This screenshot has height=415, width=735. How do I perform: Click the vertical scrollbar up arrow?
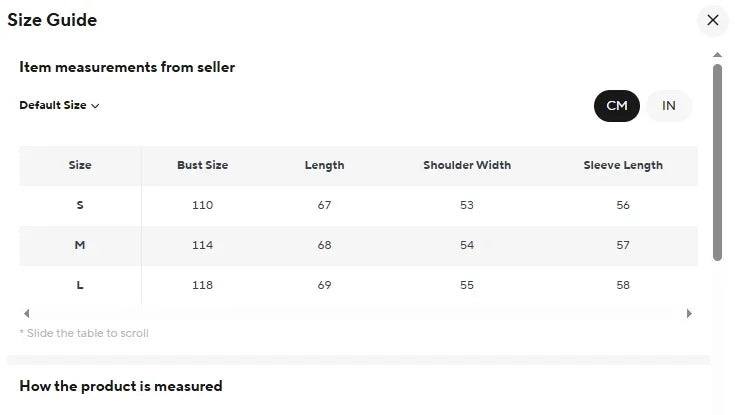tap(717, 55)
